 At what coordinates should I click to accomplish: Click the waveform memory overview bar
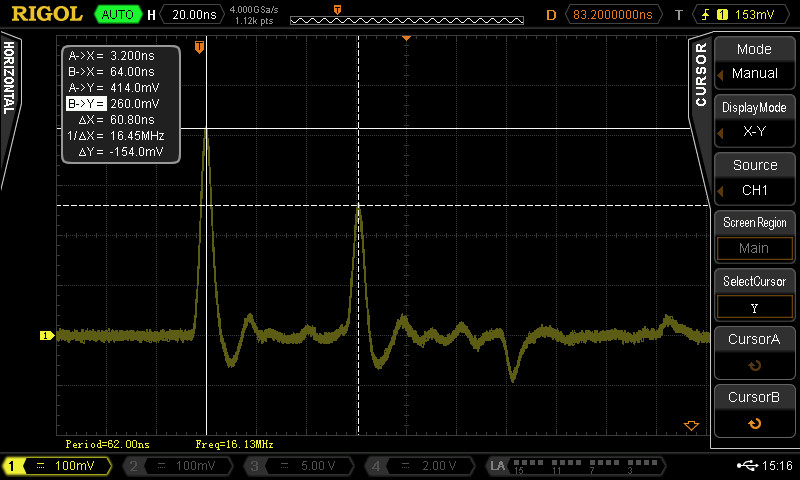pos(407,20)
